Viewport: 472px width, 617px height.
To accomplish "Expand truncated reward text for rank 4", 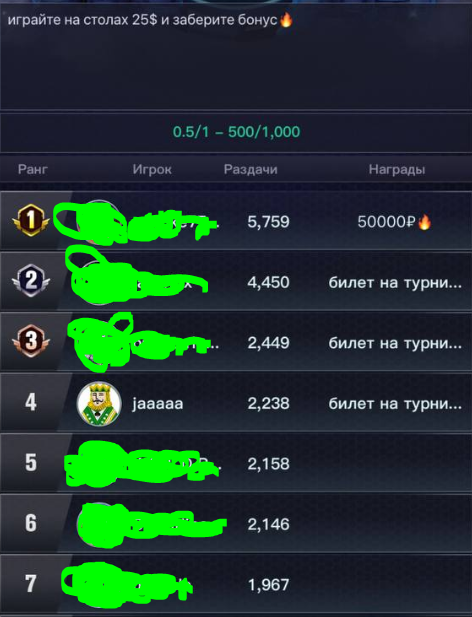I will 395,404.
